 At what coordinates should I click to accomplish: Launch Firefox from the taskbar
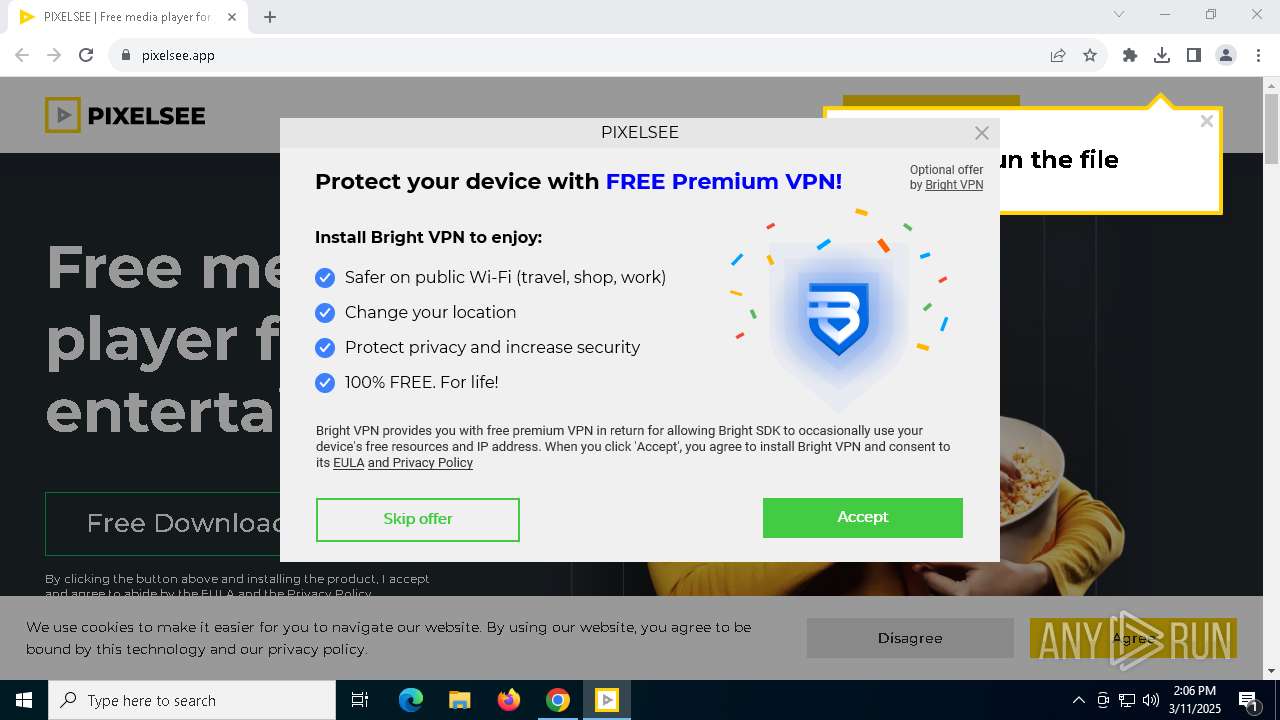[x=509, y=700]
